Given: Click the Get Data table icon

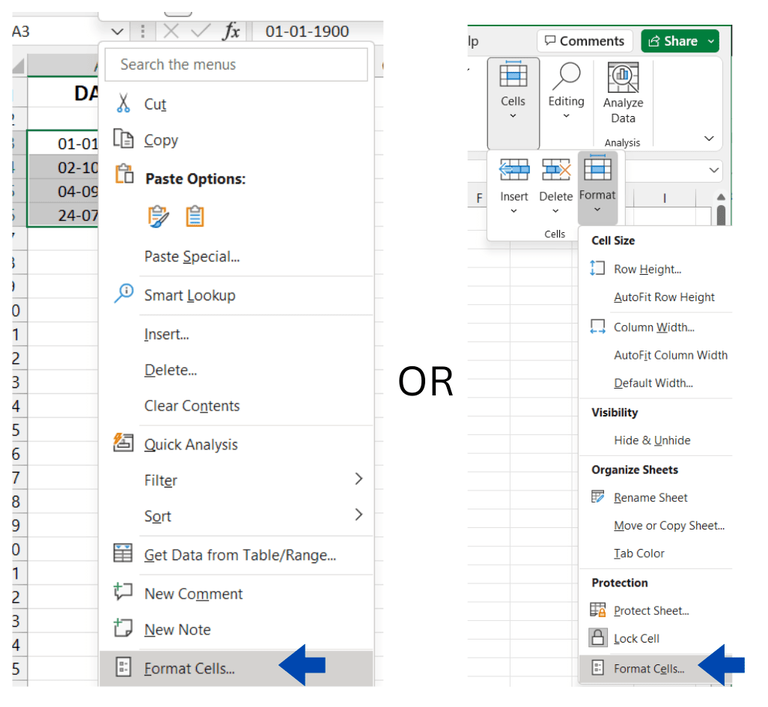Looking at the screenshot, I should 122,553.
